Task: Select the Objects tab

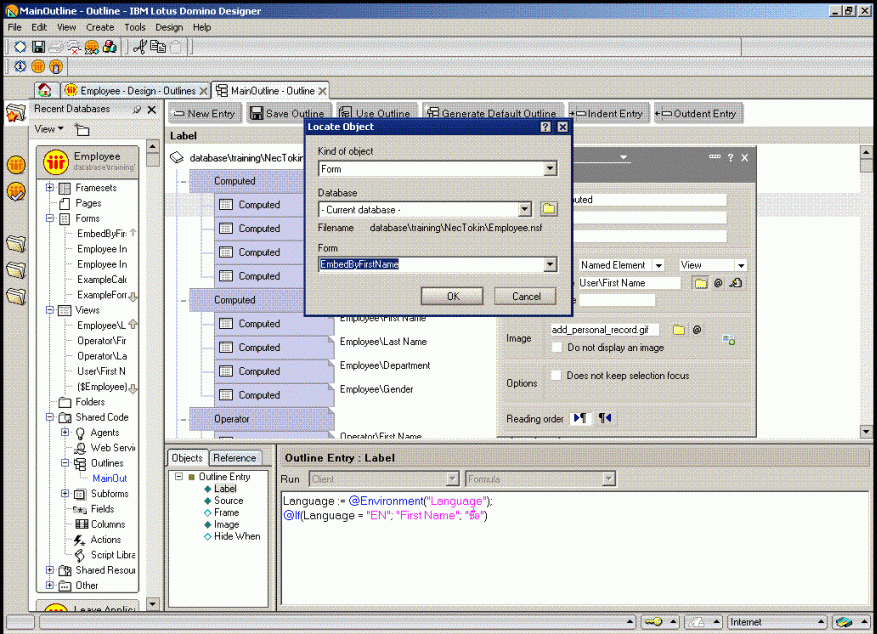Action: (x=187, y=458)
